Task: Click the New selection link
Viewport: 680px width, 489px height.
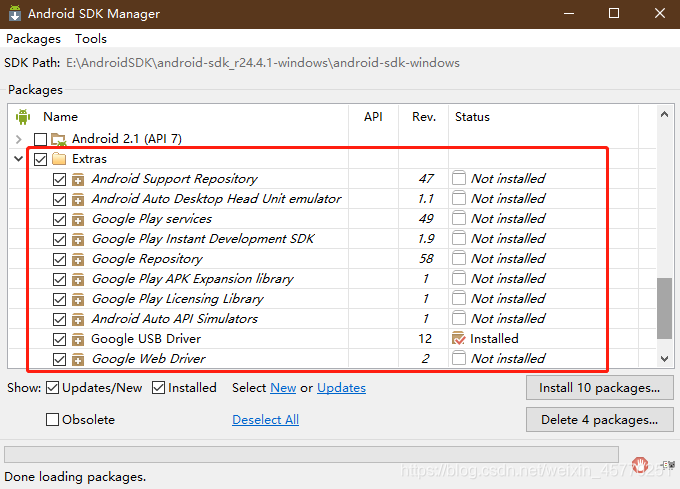Action: click(283, 388)
